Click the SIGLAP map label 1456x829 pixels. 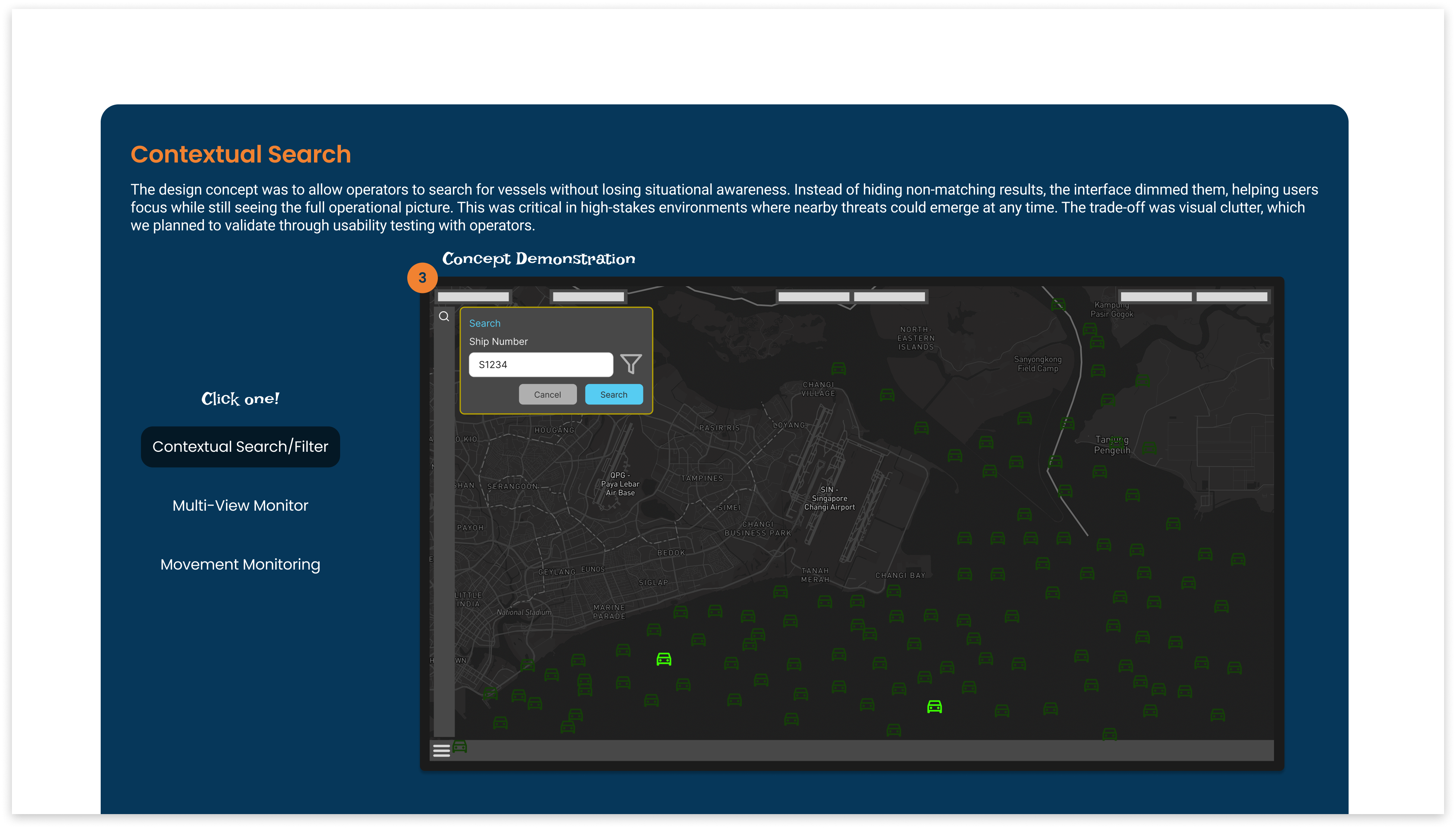click(x=653, y=583)
